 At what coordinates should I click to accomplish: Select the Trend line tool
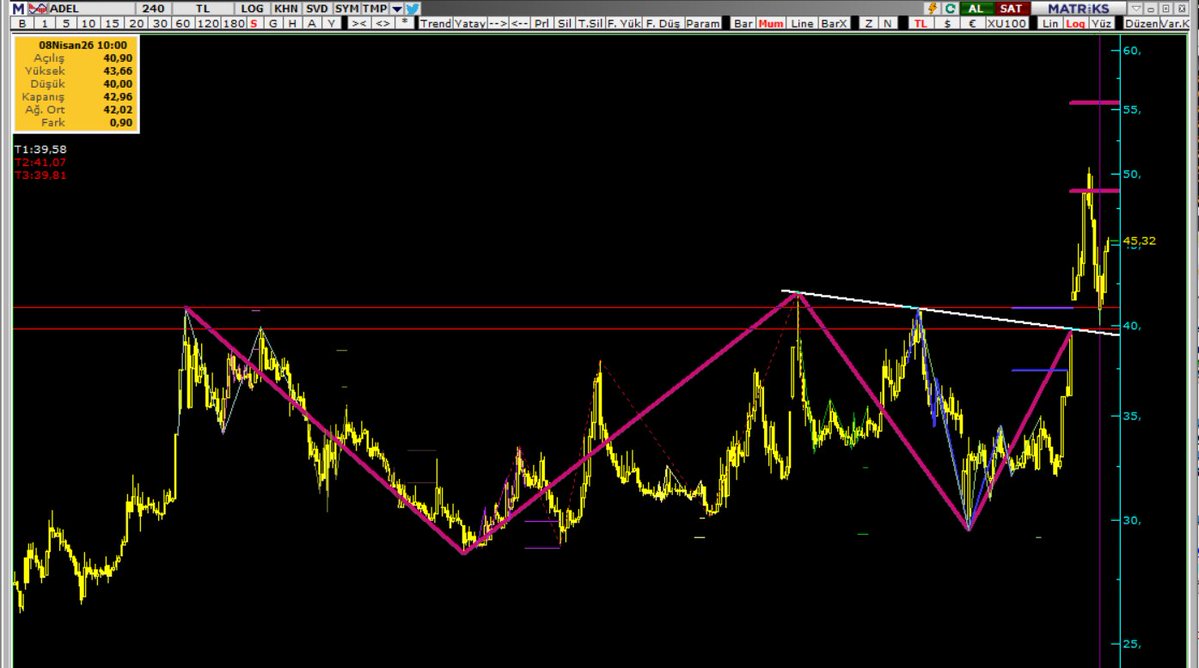[435, 24]
